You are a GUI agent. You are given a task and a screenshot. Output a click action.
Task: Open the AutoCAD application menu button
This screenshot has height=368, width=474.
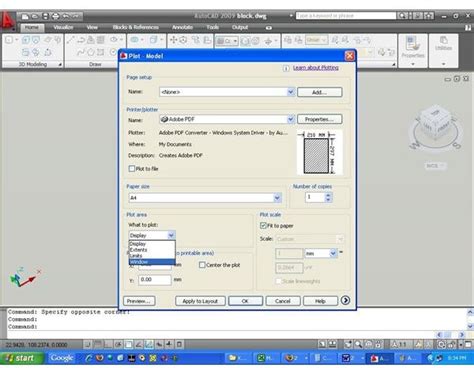(x=7, y=20)
